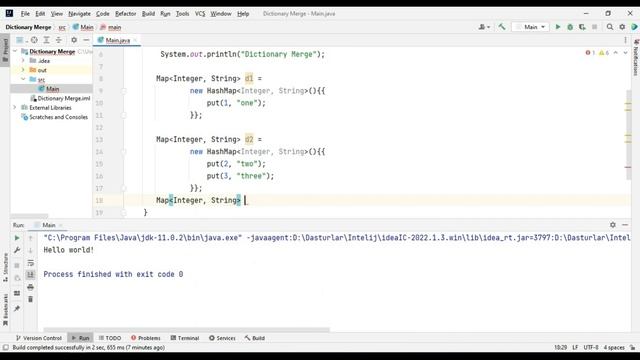
Task: Close the Main run tab
Action: coord(60,225)
